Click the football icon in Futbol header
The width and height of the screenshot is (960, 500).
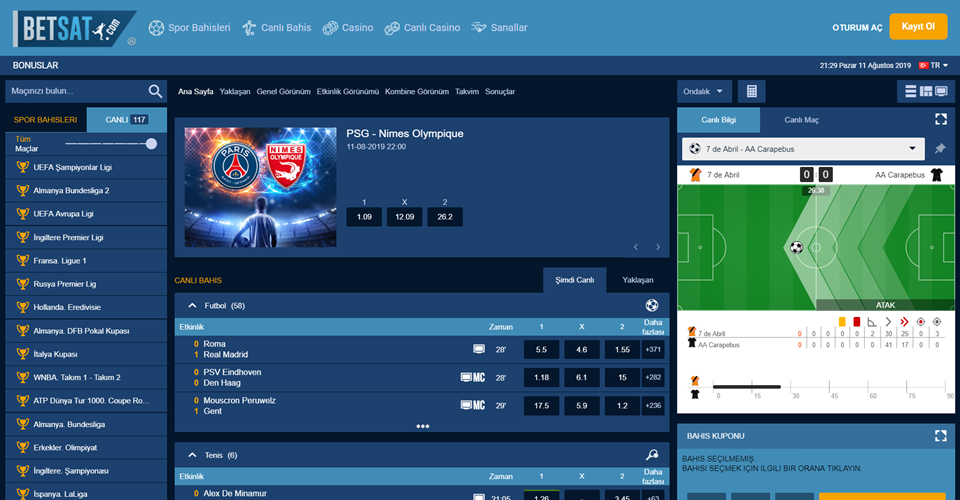[x=652, y=305]
